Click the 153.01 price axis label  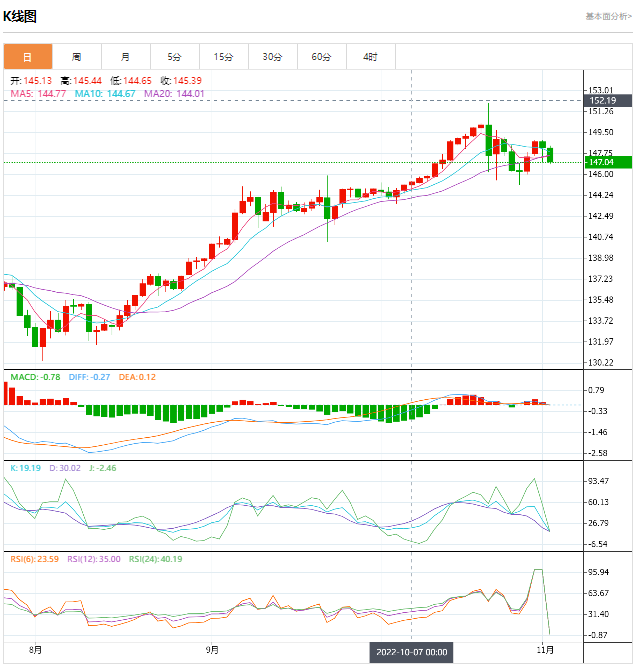coord(601,90)
